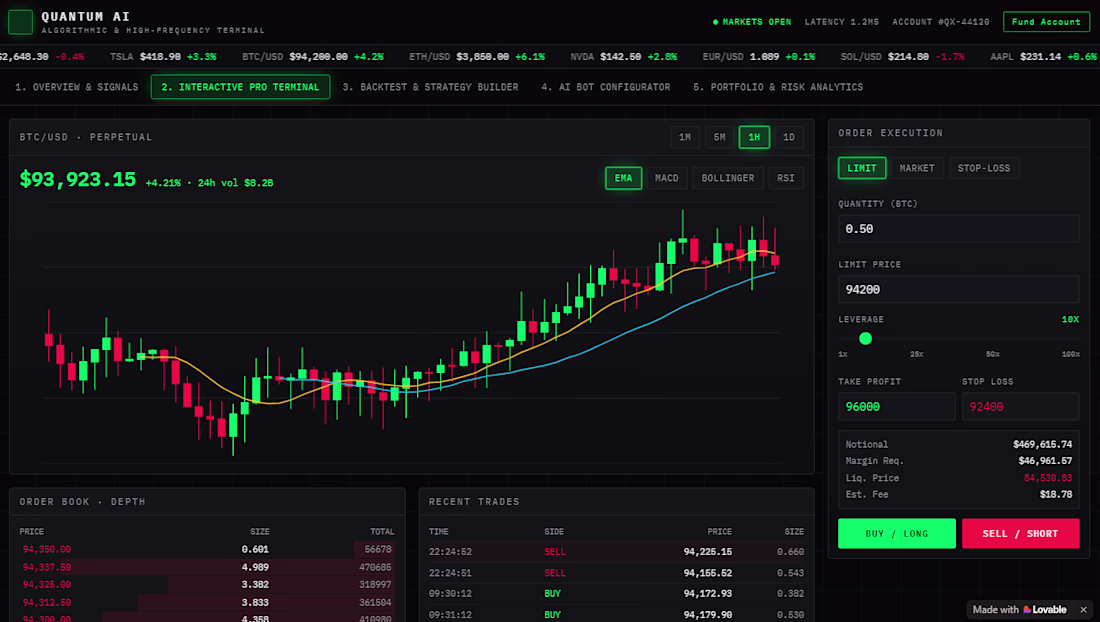
Task: Select the 94,350.00 order book price row
Action: coord(207,550)
